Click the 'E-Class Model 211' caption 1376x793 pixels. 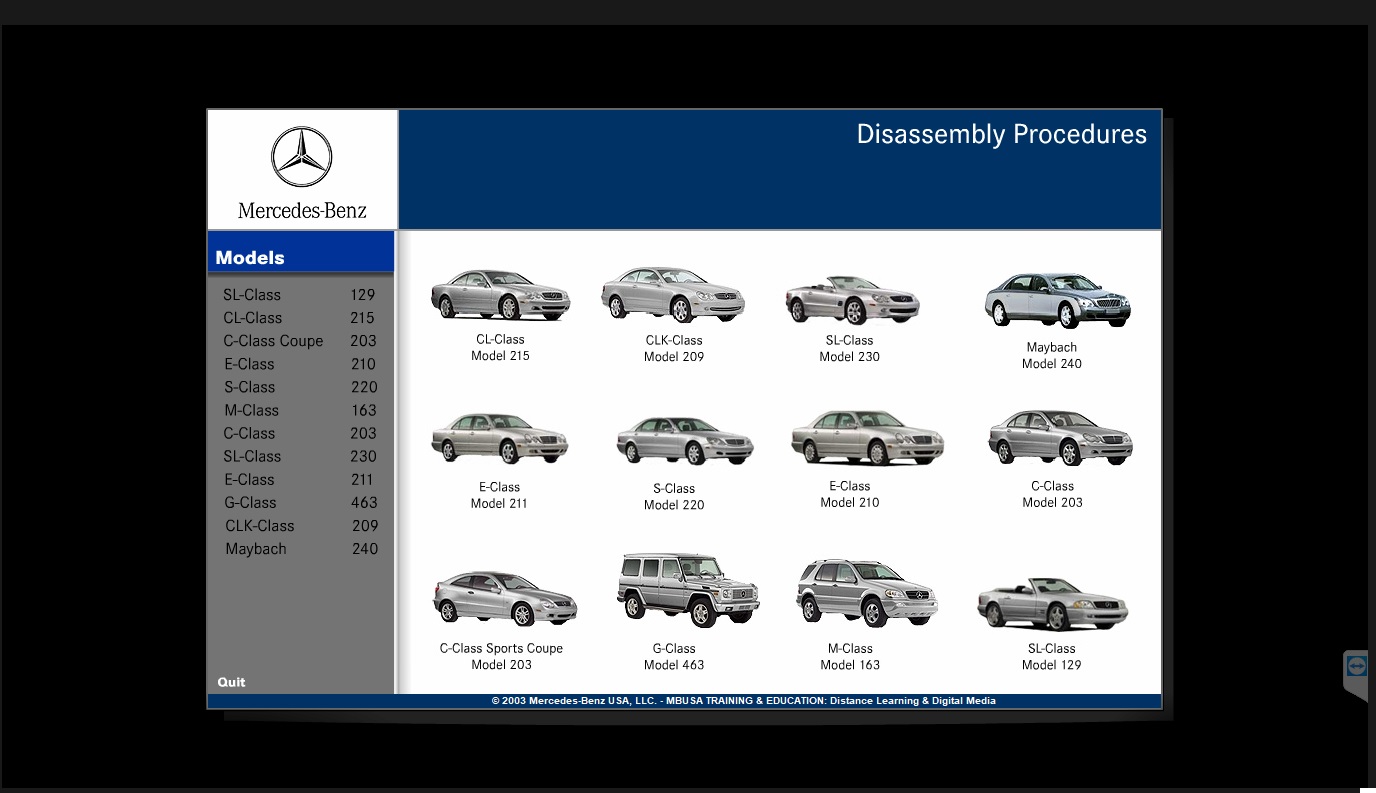click(499, 496)
